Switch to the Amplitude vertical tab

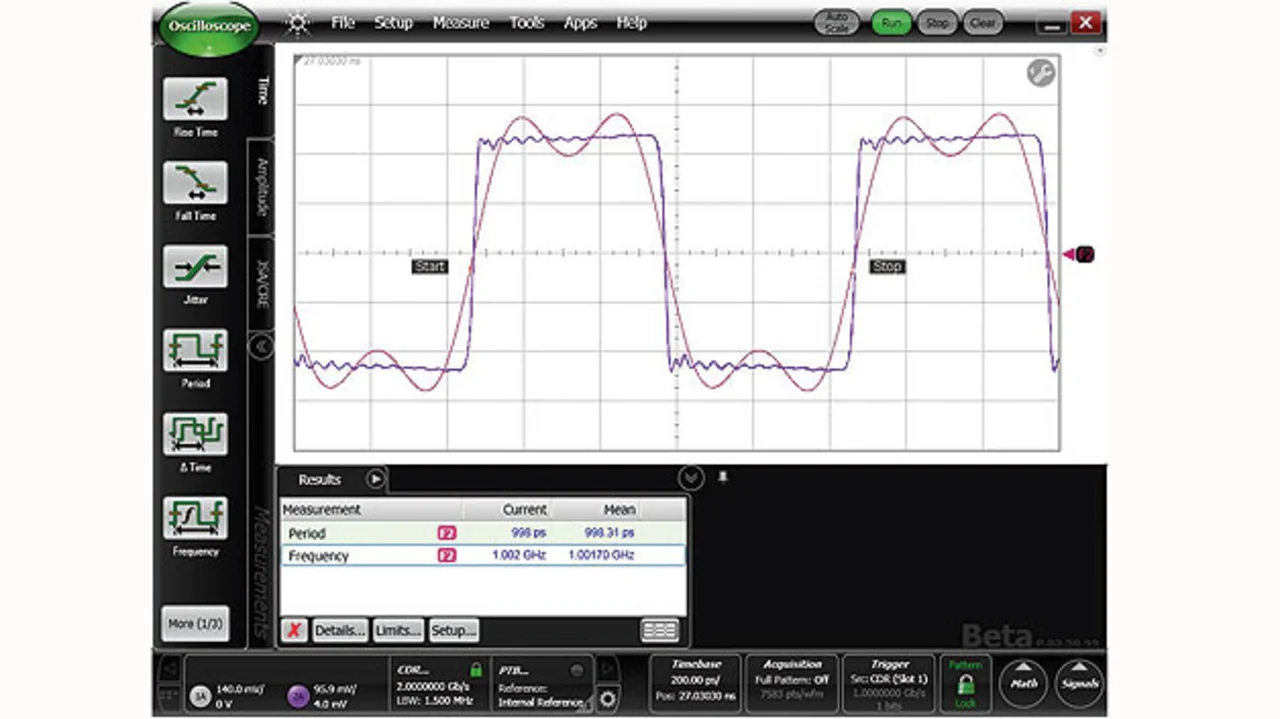click(263, 187)
